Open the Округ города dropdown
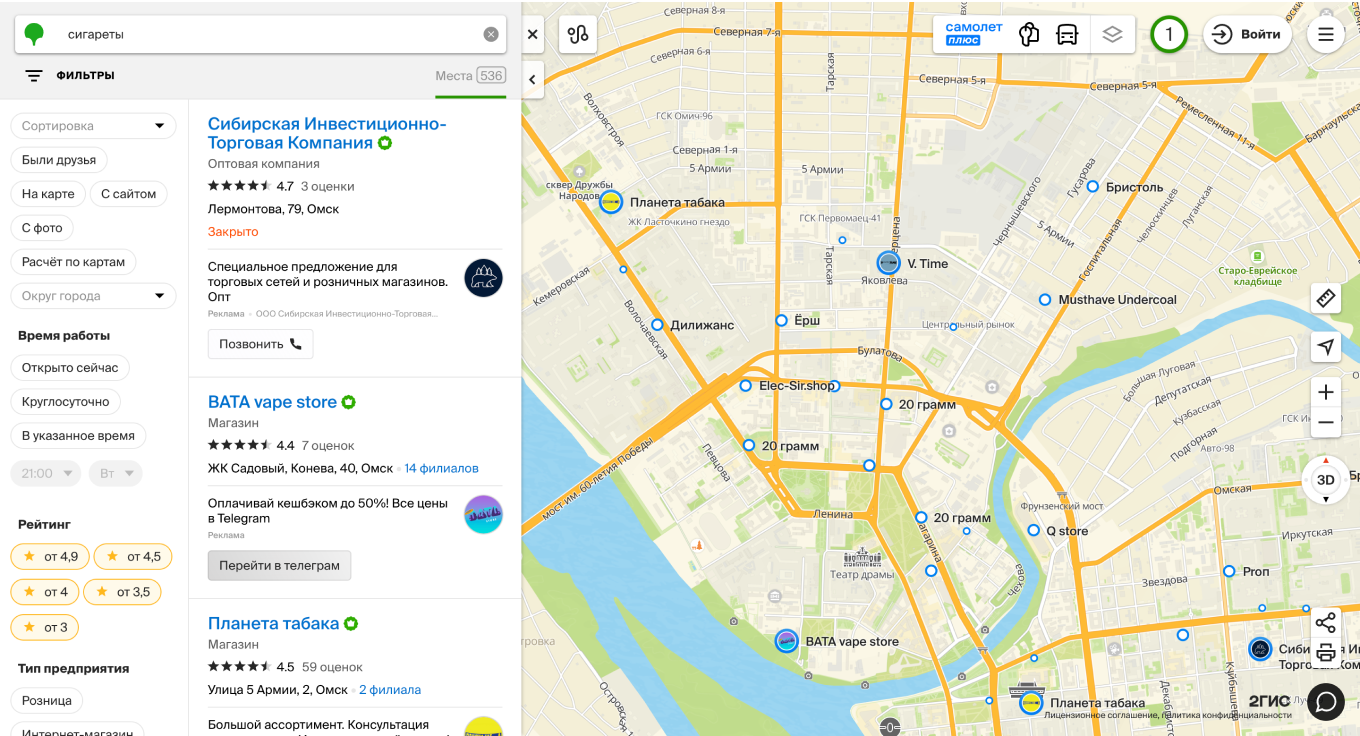1360x736 pixels. coord(93,296)
